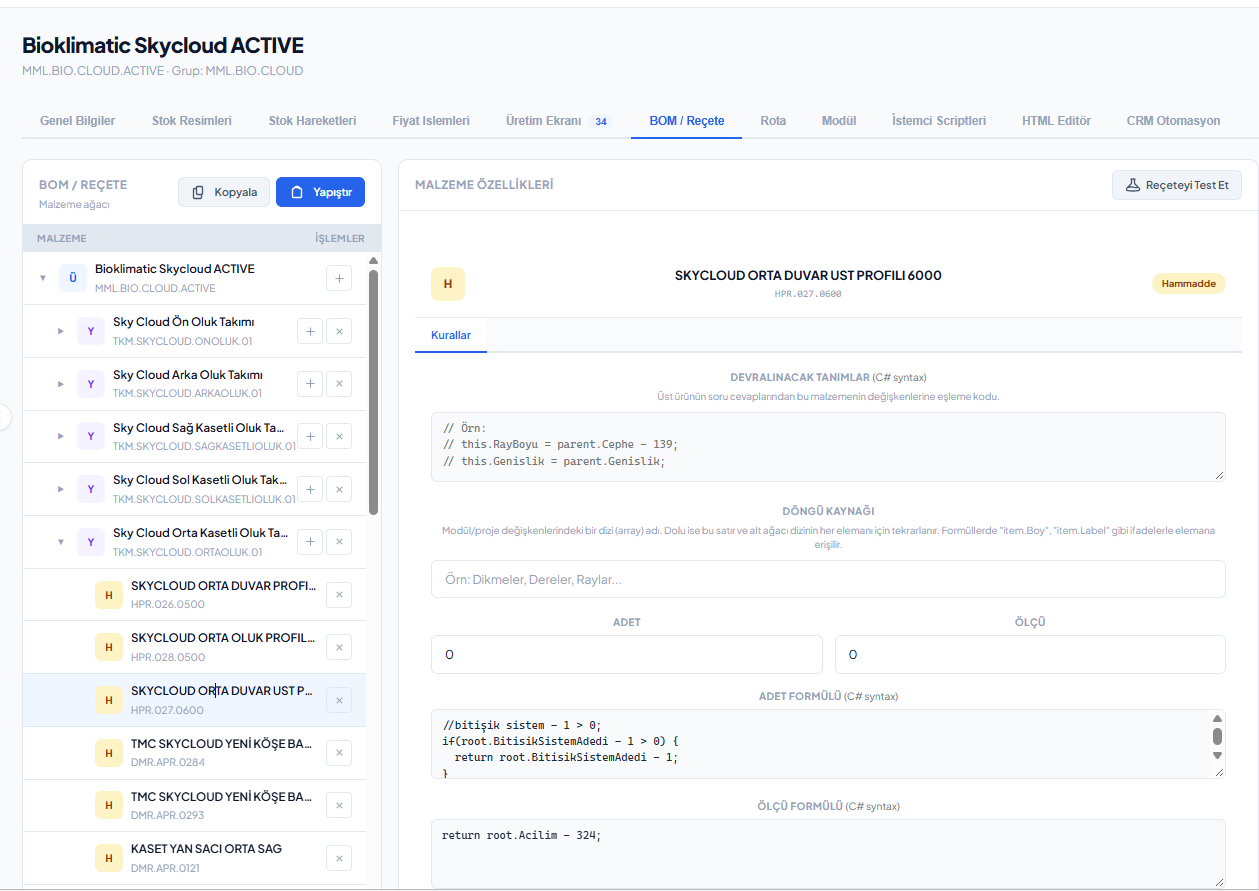This screenshot has width=1259, height=891.
Task: Expand Sky Cloud Sol Kasetli Oluk node
Action: pos(60,489)
